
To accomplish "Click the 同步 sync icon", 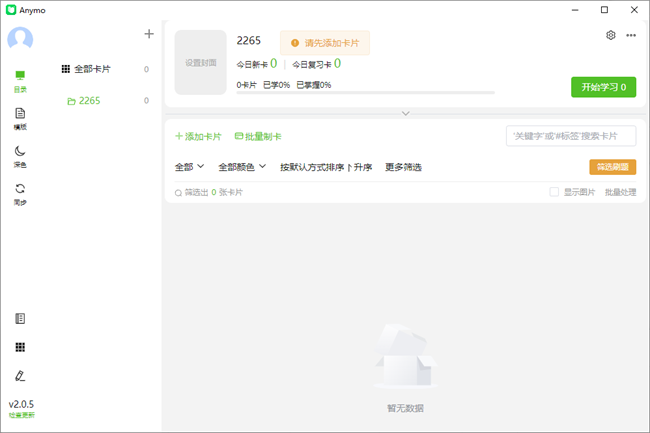I will click(x=20, y=193).
